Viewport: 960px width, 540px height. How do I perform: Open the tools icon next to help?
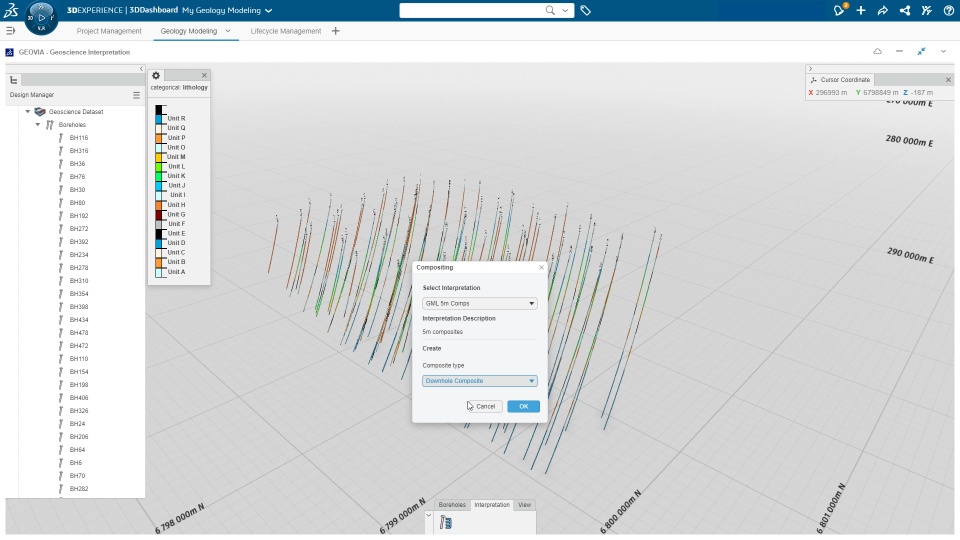point(926,10)
